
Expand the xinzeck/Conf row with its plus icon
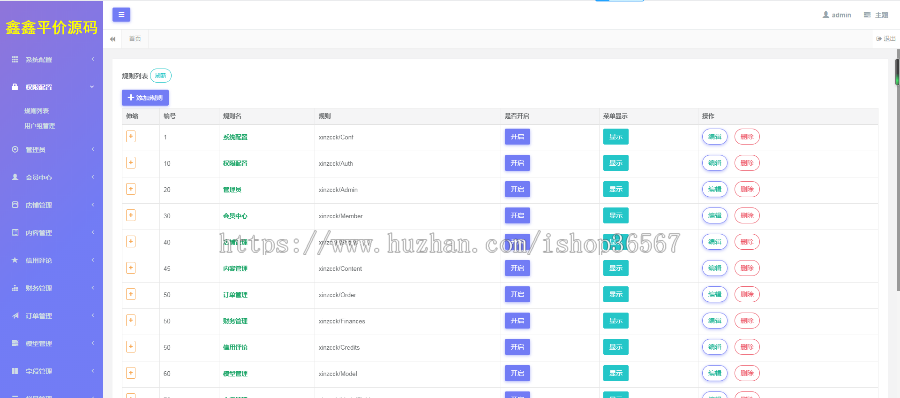point(131,137)
